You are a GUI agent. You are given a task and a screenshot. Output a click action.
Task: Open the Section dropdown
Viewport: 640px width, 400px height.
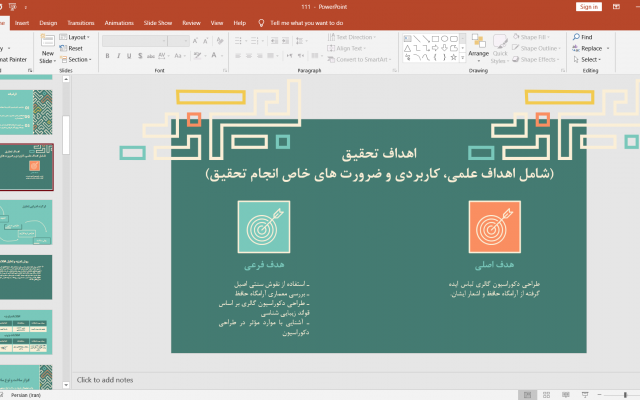76,59
